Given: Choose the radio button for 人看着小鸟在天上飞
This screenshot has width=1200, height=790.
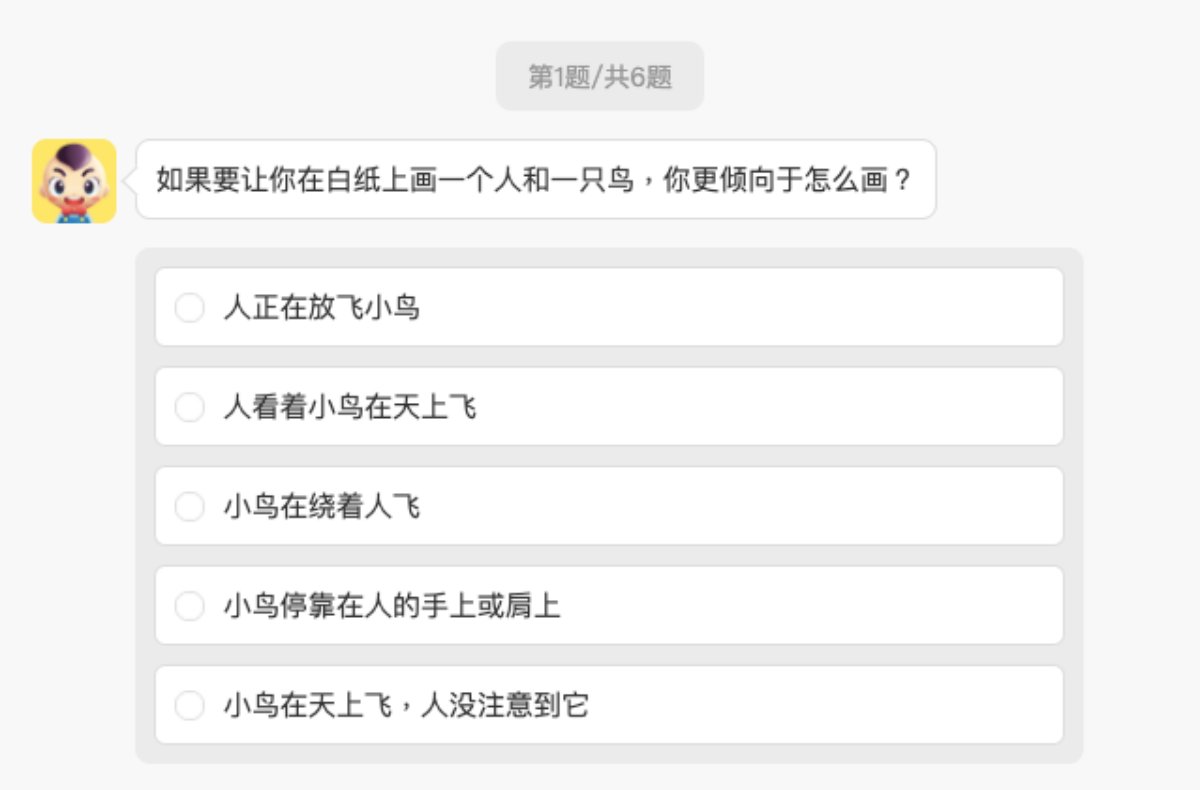Looking at the screenshot, I should point(189,407).
